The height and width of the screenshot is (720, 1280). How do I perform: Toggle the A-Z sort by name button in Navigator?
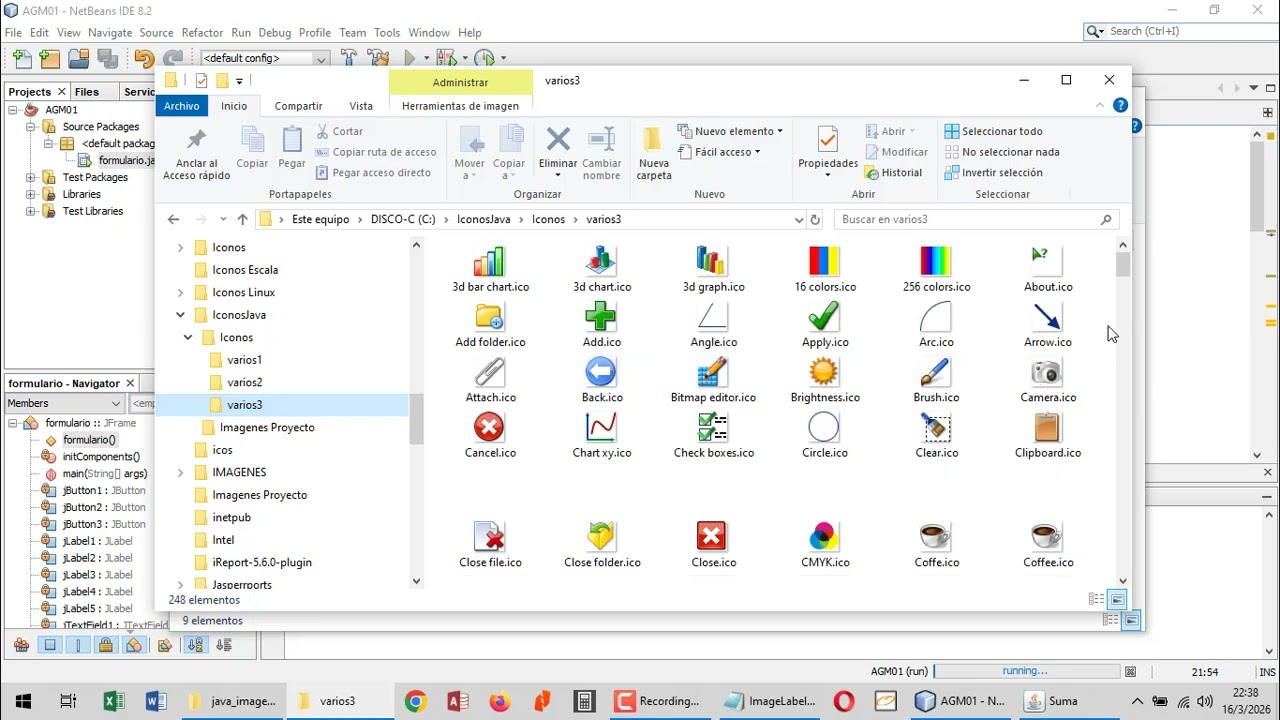point(195,645)
